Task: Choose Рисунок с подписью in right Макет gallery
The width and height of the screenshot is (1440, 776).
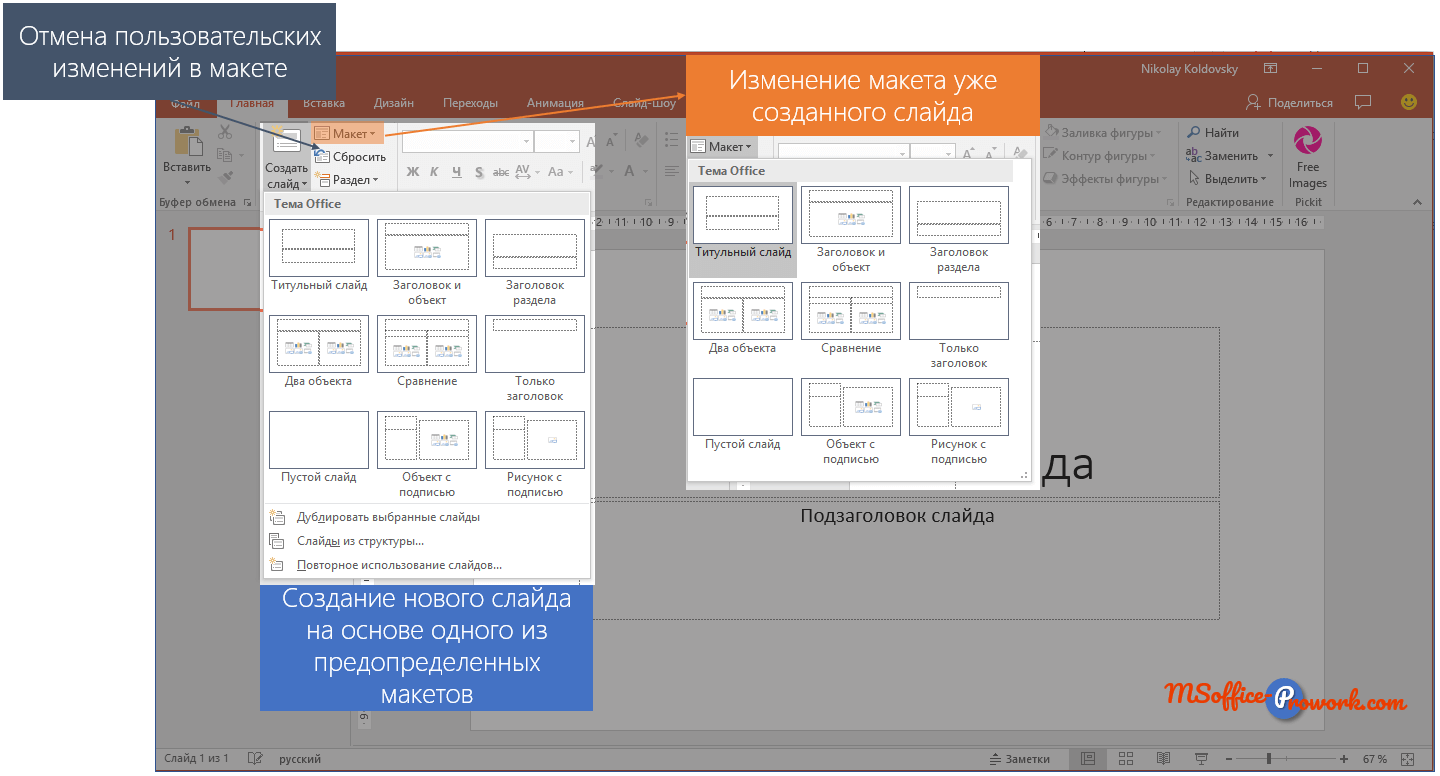Action: point(959,422)
